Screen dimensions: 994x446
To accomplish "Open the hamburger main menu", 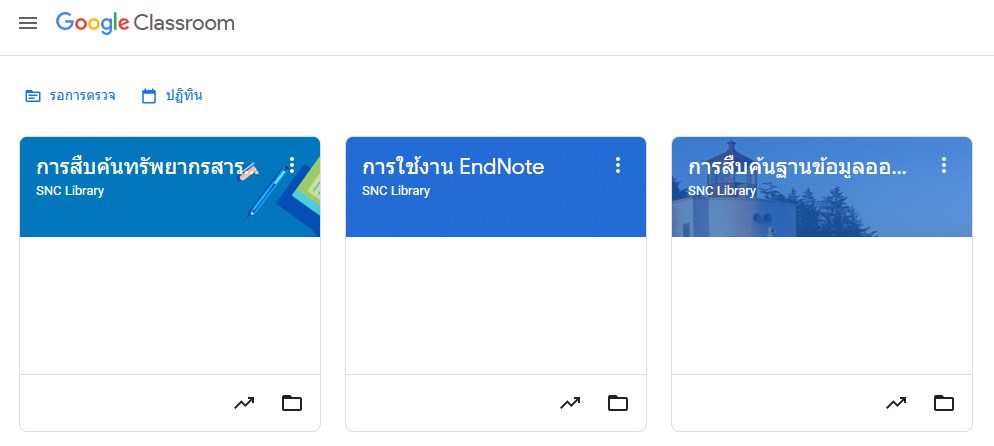I will [x=28, y=23].
